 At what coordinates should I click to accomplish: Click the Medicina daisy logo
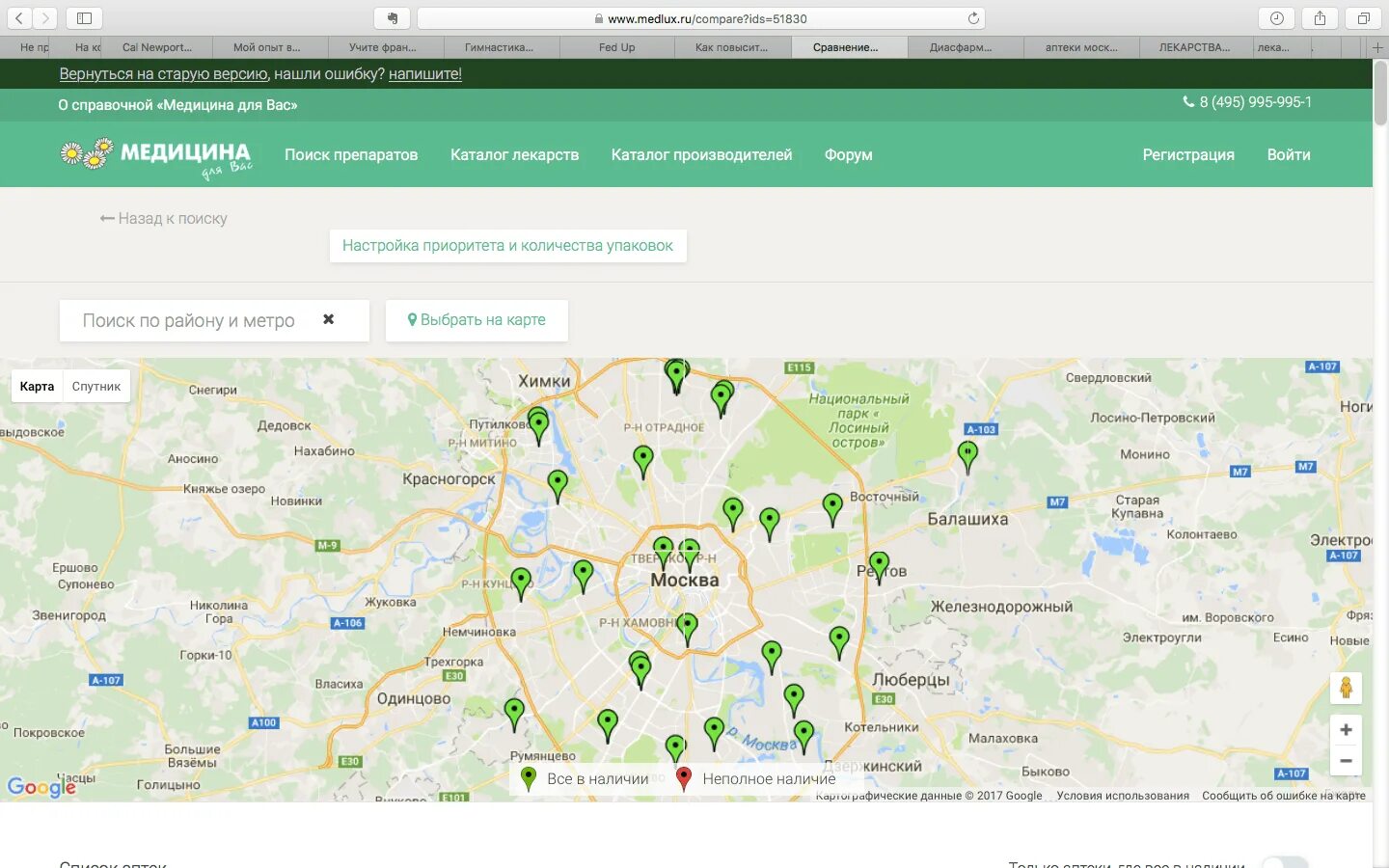click(x=155, y=155)
